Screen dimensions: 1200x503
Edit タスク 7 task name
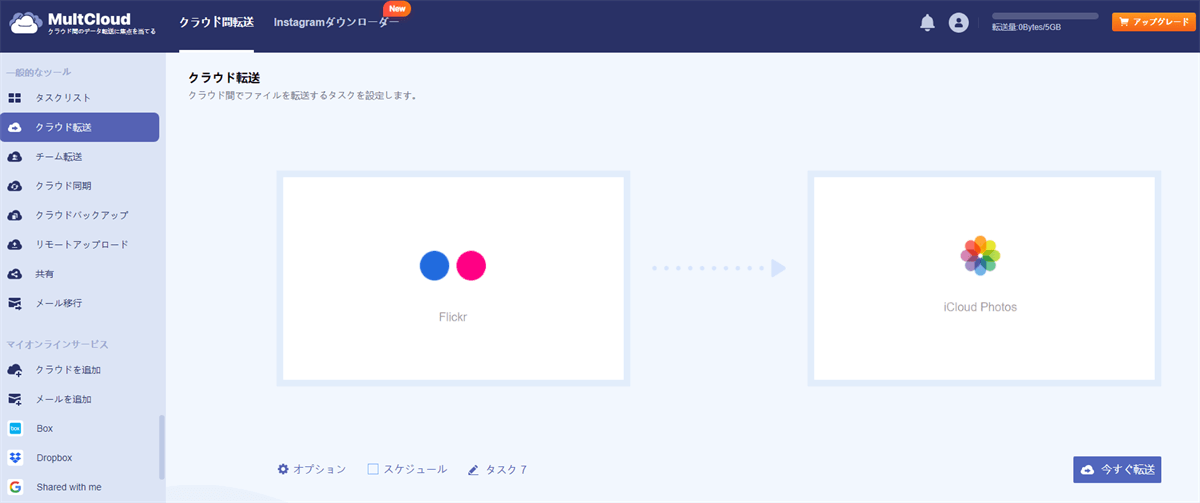coord(506,469)
